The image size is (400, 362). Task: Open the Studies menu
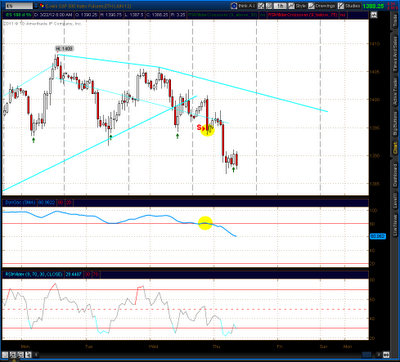point(352,6)
